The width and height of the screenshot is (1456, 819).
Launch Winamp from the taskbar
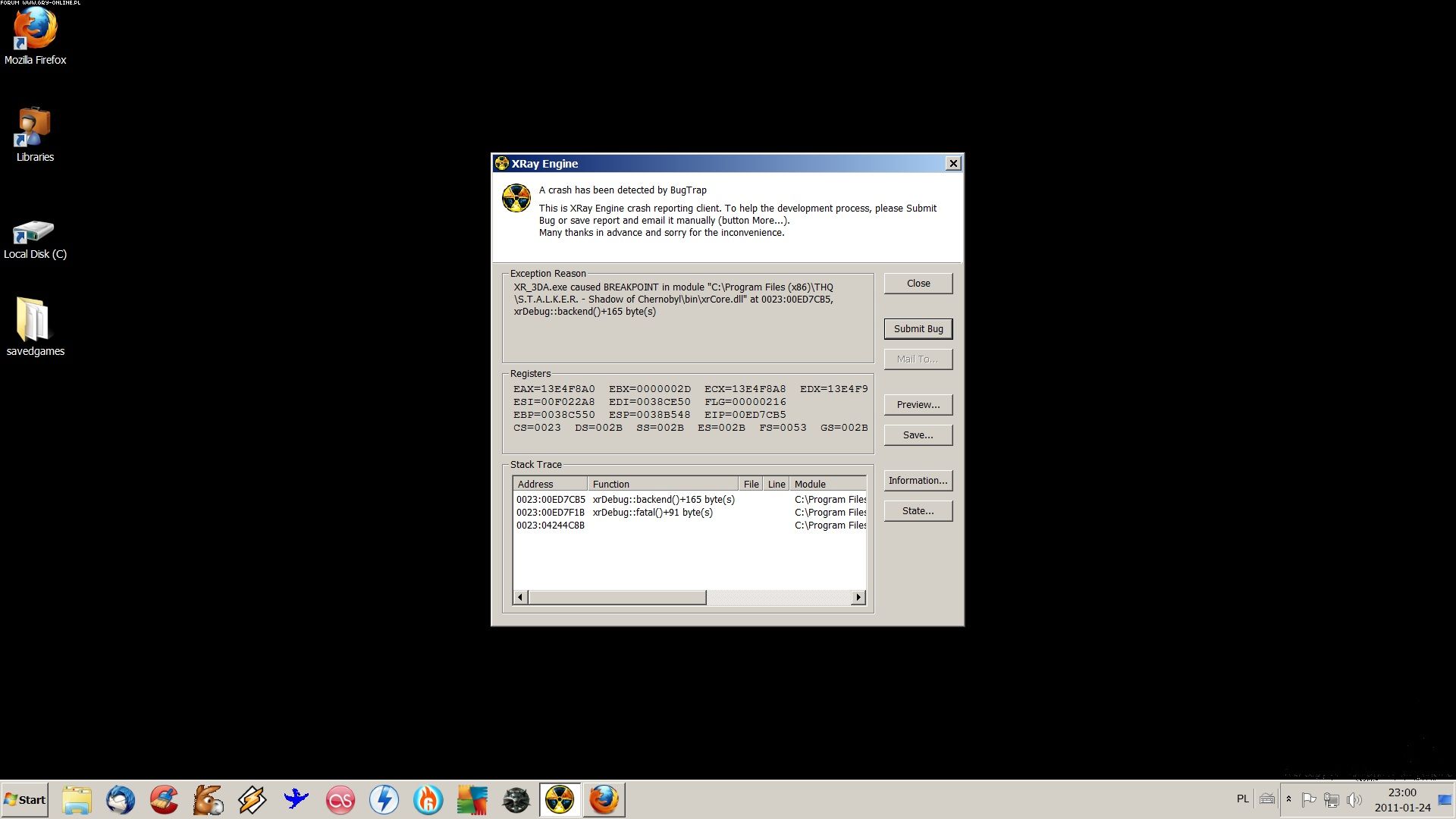pyautogui.click(x=253, y=800)
